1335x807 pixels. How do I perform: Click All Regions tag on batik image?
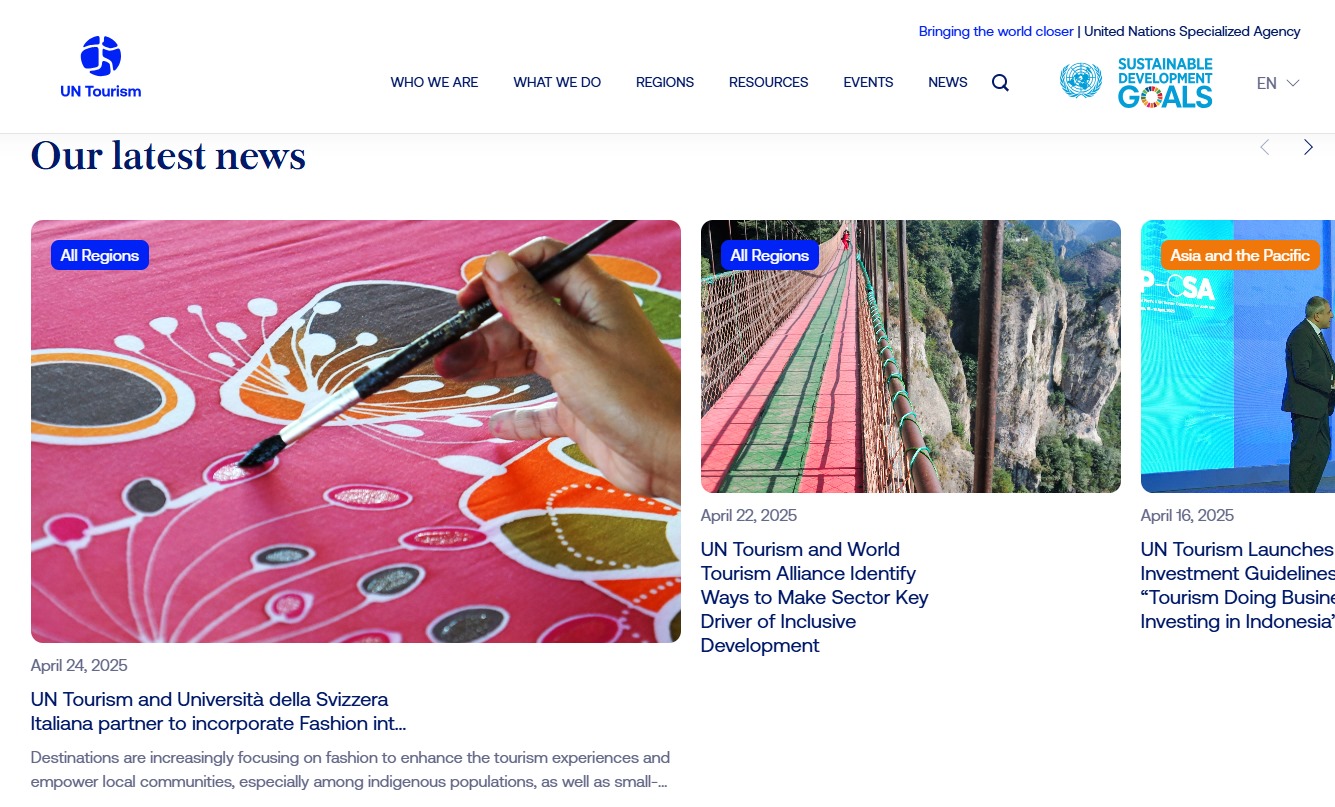coord(100,255)
